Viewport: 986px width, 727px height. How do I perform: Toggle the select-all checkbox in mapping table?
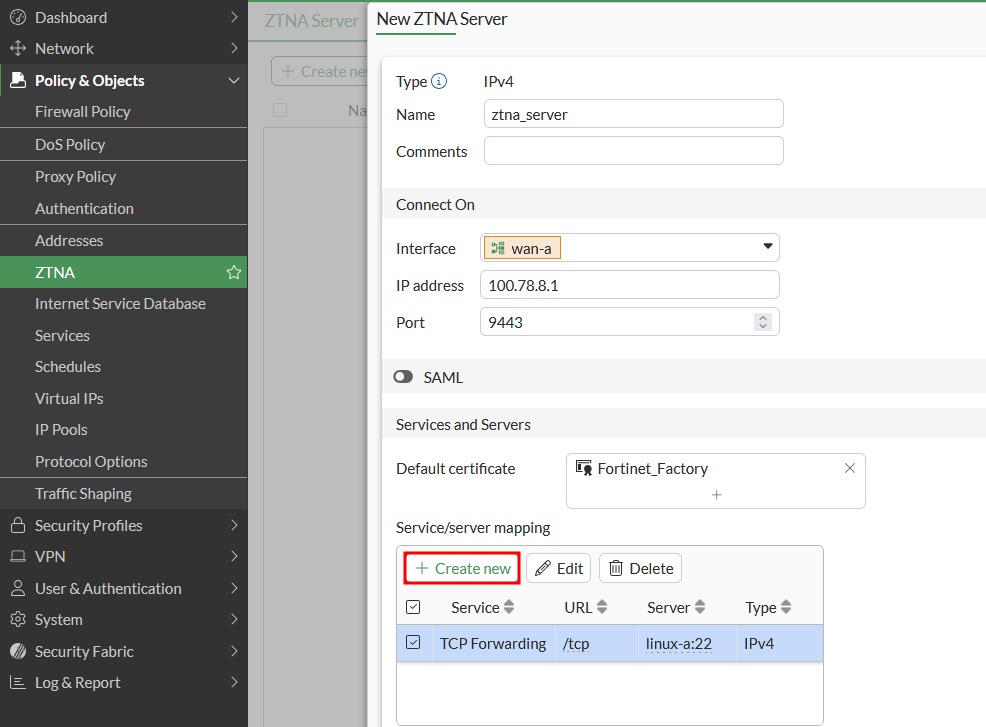click(x=413, y=608)
